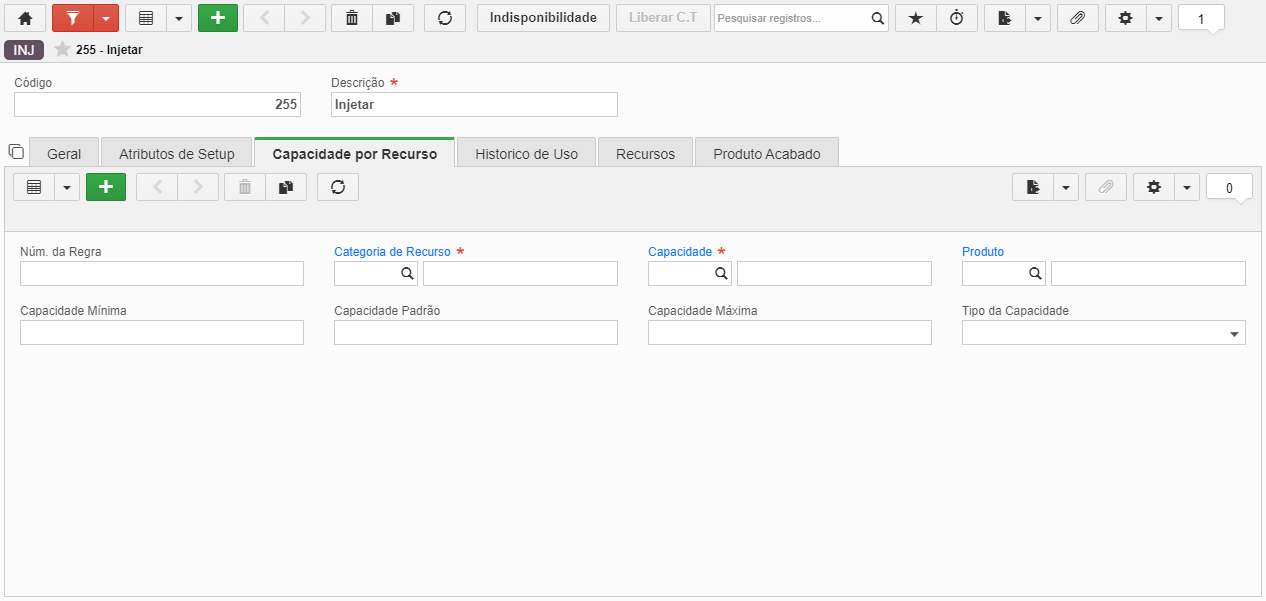Open the Historico de Uso tab
The image size is (1266, 601).
526,153
